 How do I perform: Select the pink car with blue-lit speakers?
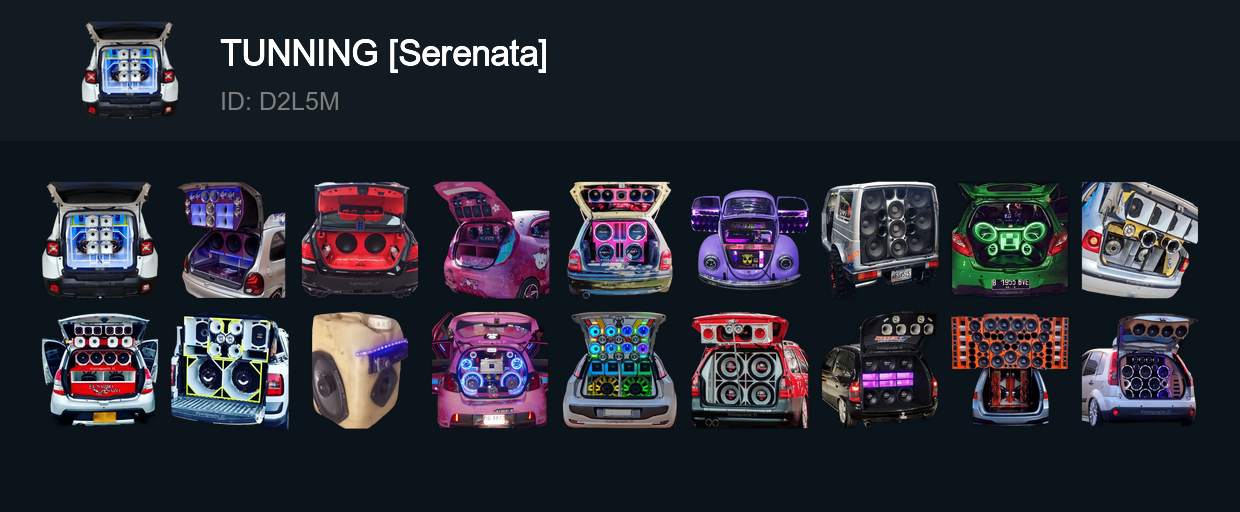tap(490, 370)
